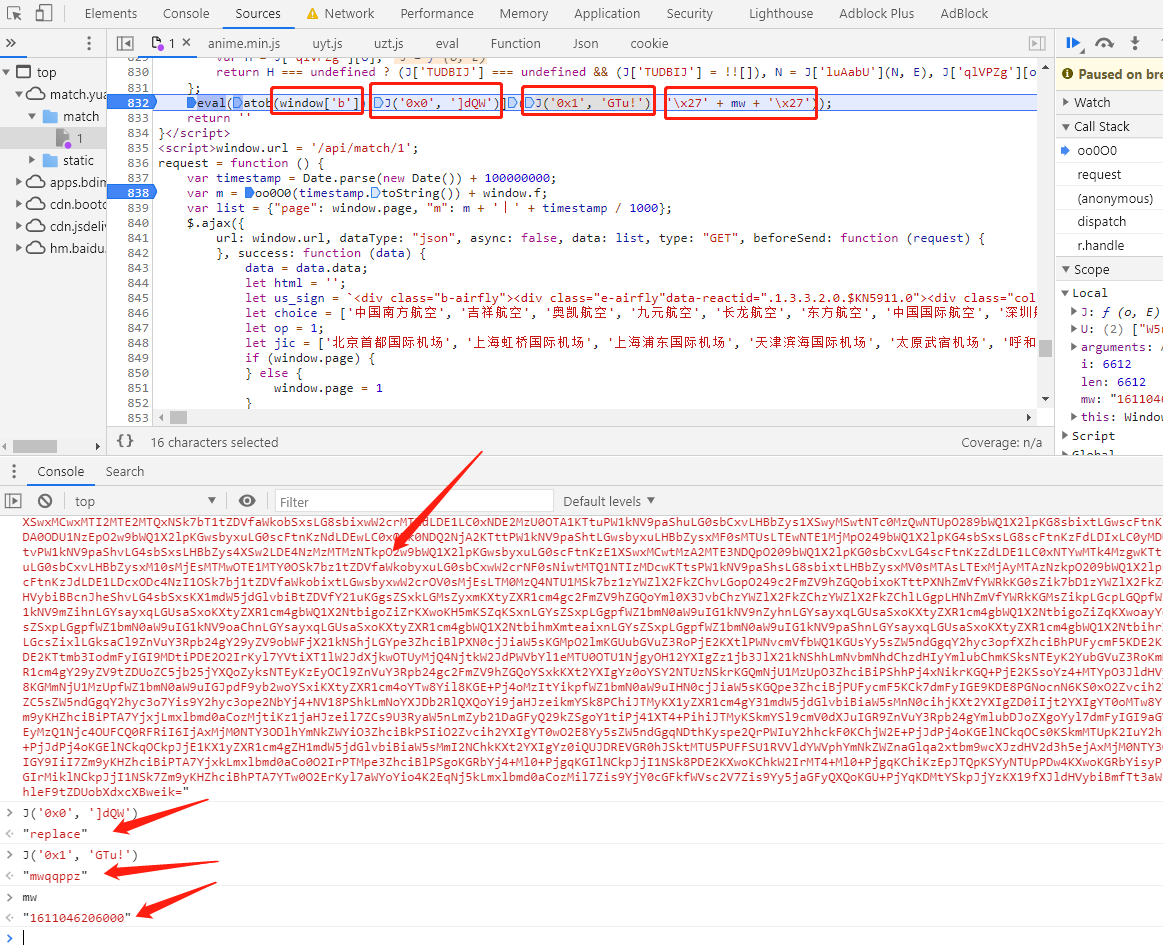Click the live expression eye icon

247,501
